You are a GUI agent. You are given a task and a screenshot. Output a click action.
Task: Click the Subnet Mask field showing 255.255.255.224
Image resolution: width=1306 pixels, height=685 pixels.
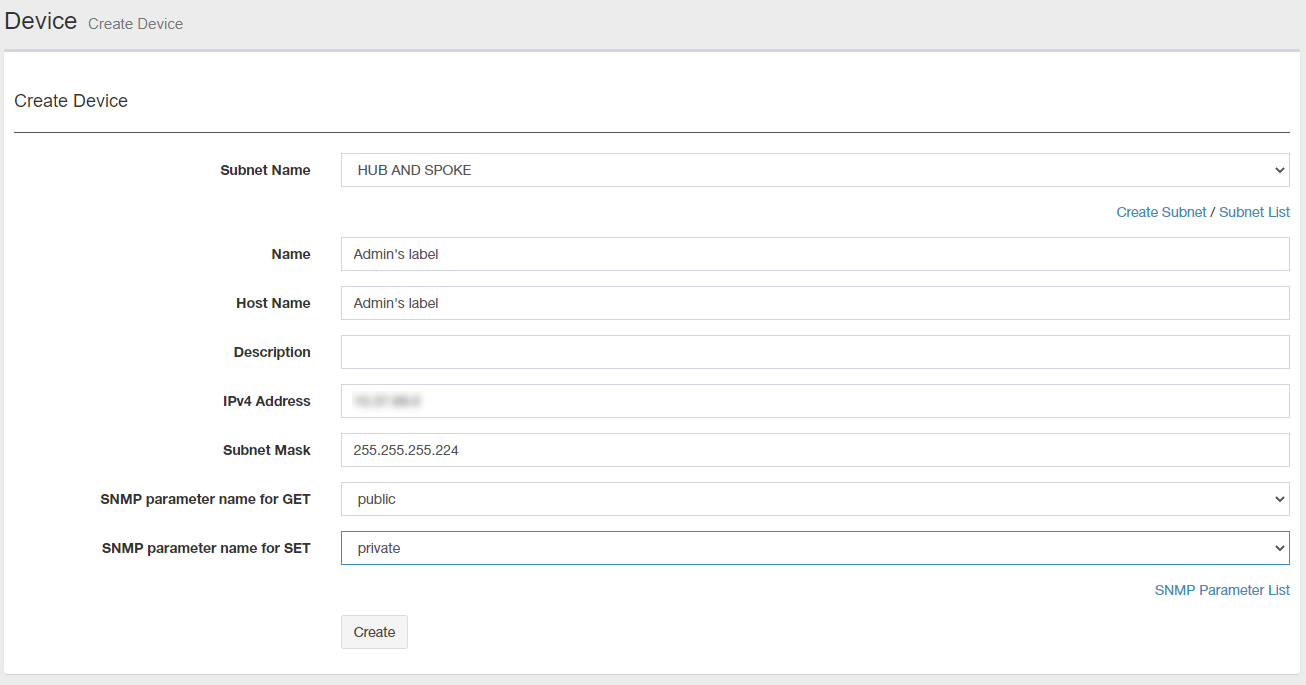click(814, 450)
